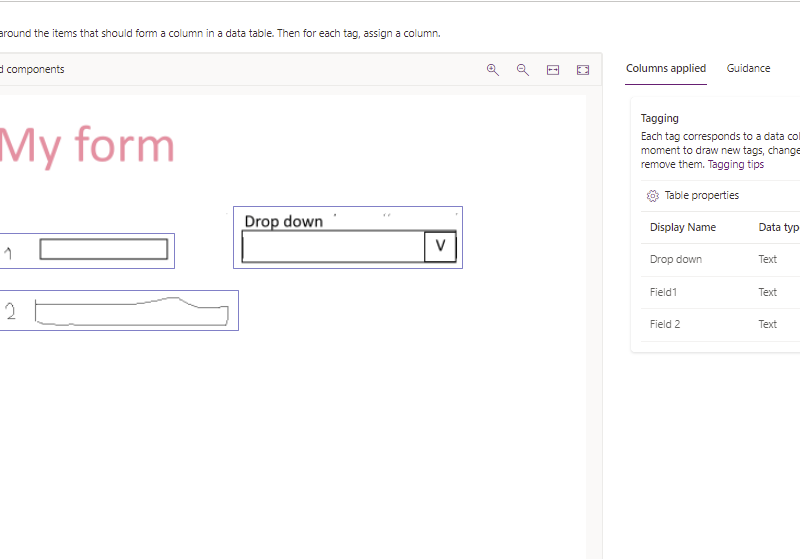Select the tag box labeled 2
Image resolution: width=800 pixels, height=559 pixels.
119,311
